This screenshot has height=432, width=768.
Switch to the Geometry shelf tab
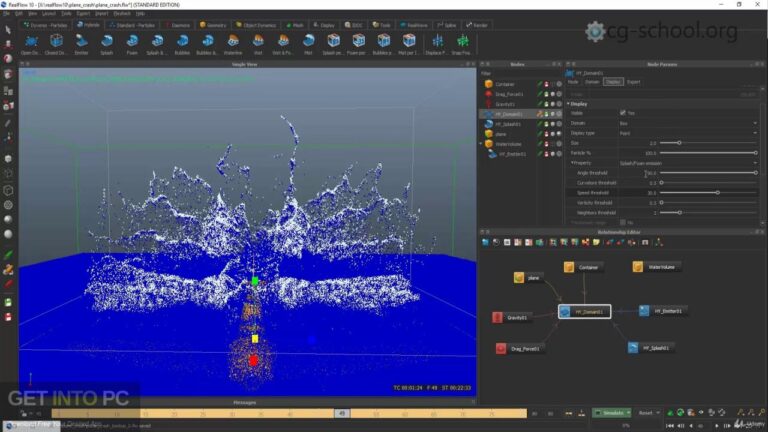point(213,25)
